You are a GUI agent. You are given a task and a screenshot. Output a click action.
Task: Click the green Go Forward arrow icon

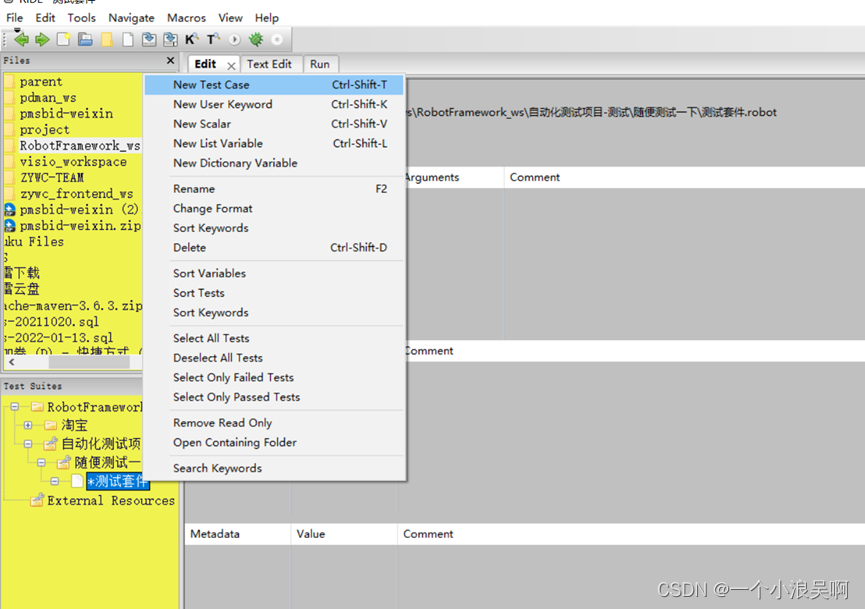pyautogui.click(x=42, y=40)
